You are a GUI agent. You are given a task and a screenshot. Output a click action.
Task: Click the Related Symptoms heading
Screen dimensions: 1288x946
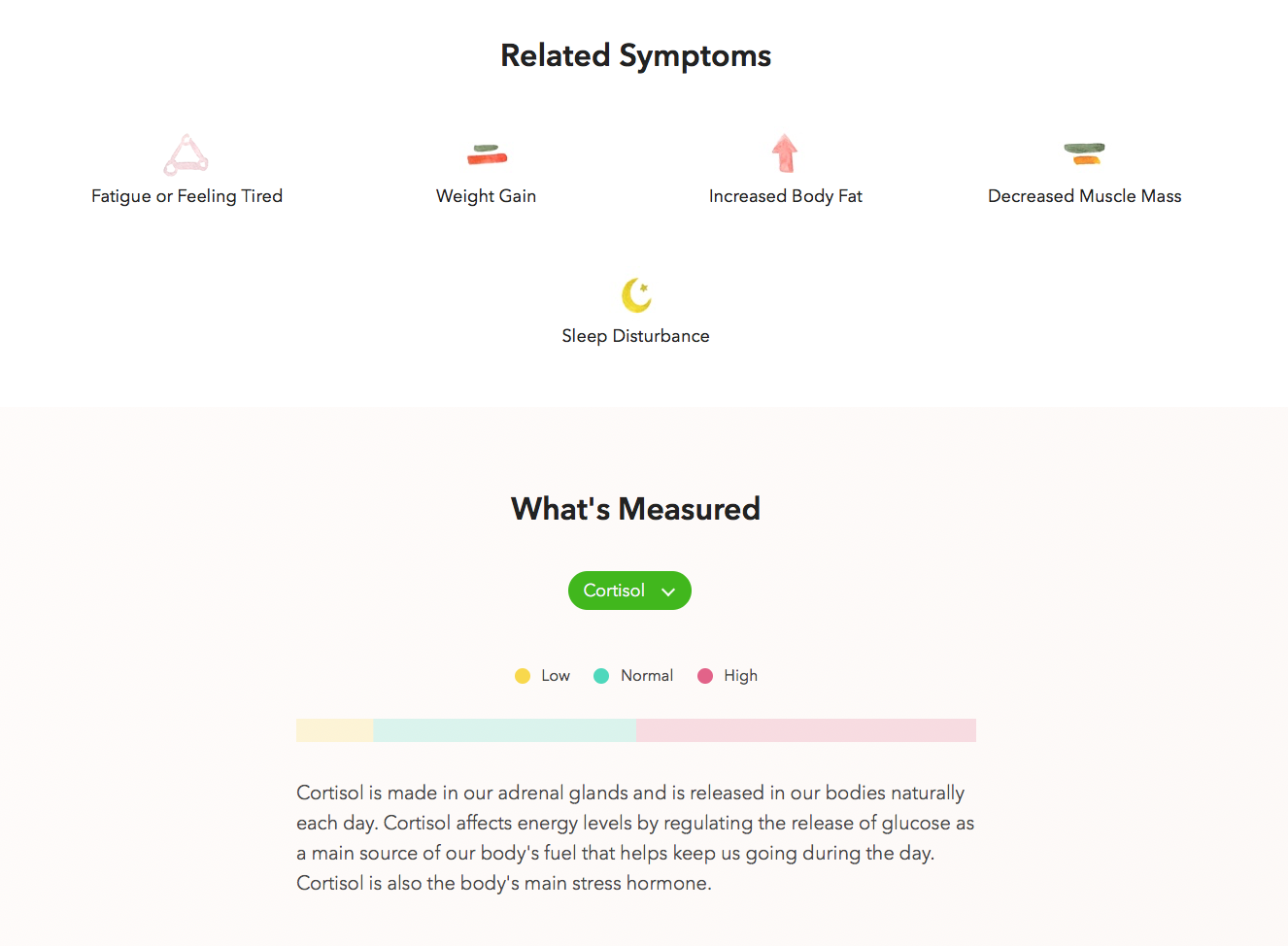(635, 55)
